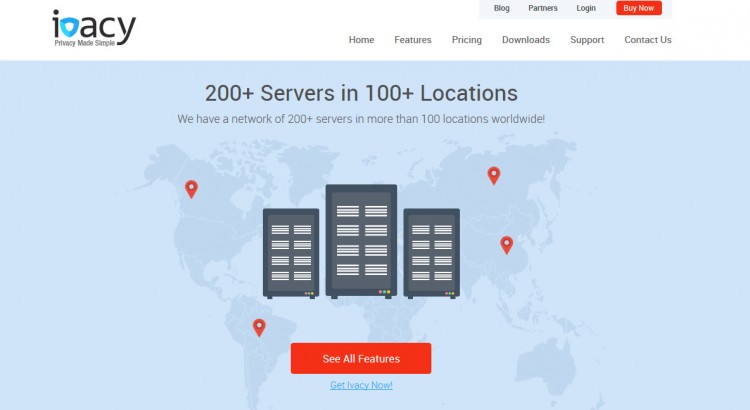Click the red Buy Now button
Image resolution: width=750 pixels, height=410 pixels.
tap(639, 8)
